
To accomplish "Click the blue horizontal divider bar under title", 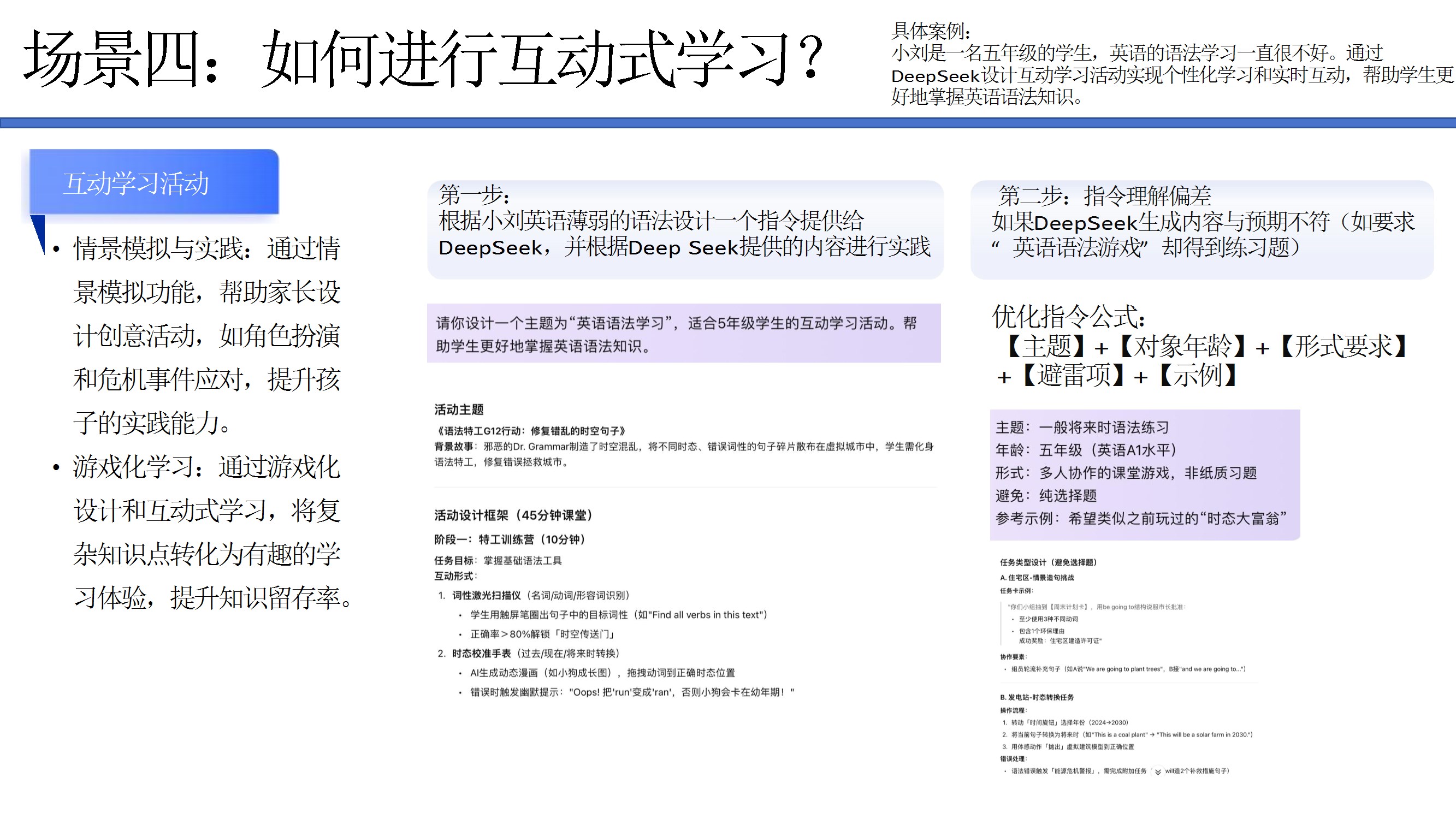I will pos(728,123).
